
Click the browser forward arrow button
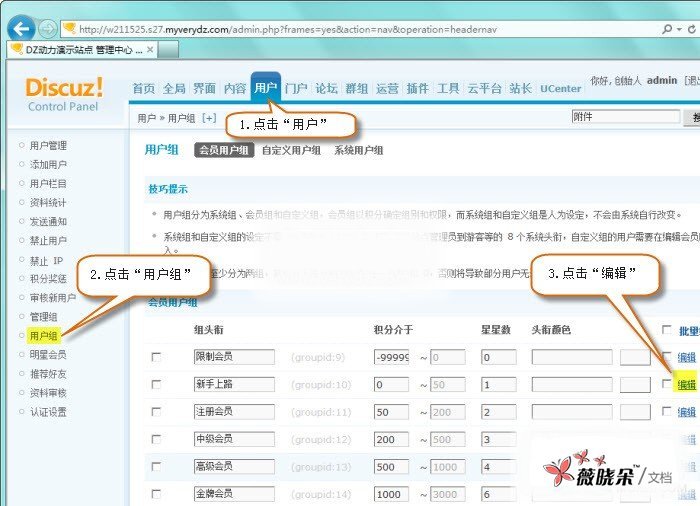point(47,28)
